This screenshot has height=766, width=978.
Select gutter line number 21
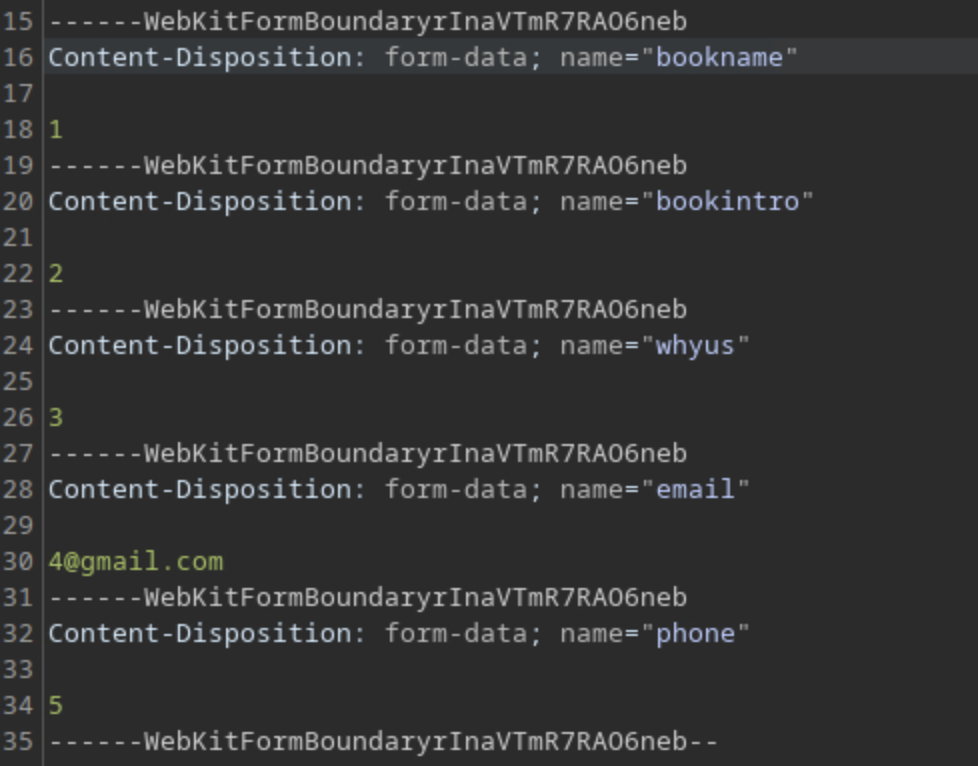click(x=19, y=237)
